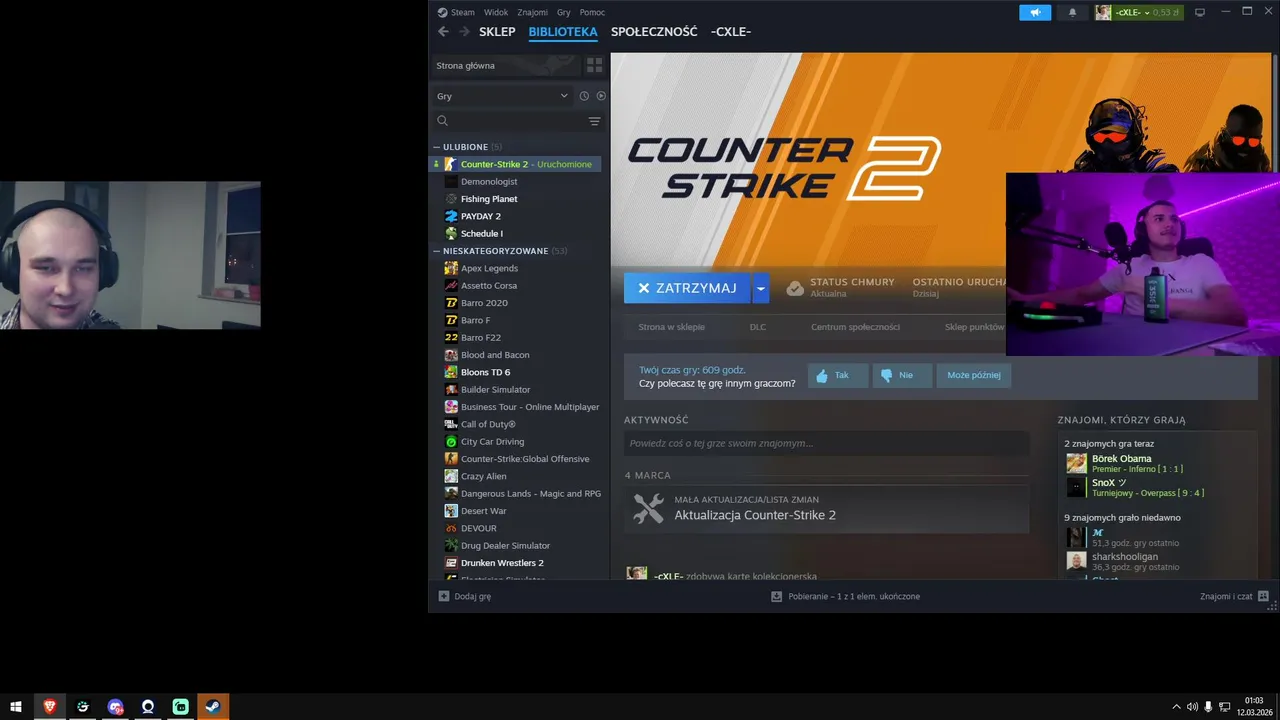Open advanced filter settings icon
Screen dimensions: 1280x720
coord(594,121)
